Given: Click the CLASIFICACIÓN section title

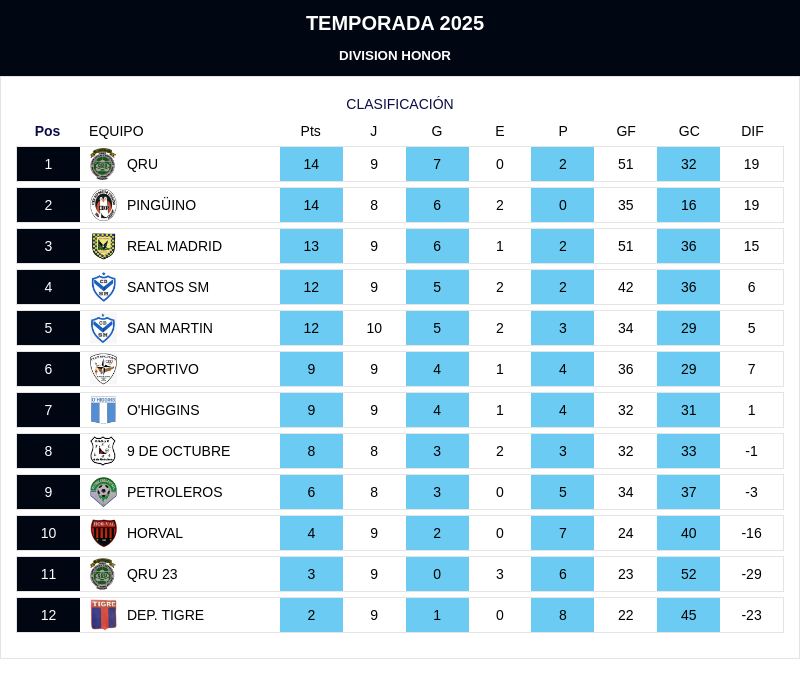Looking at the screenshot, I should coord(400,104).
